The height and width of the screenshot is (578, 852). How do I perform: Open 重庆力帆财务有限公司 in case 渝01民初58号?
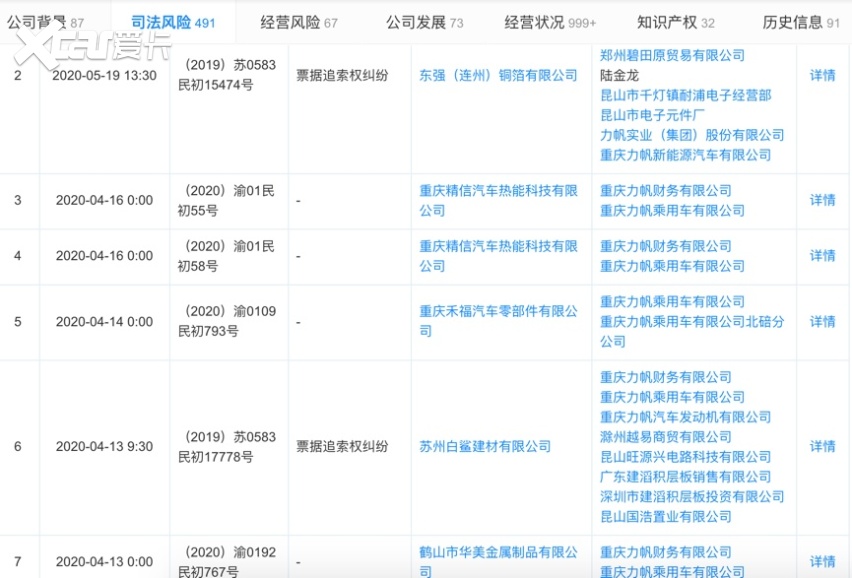point(666,246)
